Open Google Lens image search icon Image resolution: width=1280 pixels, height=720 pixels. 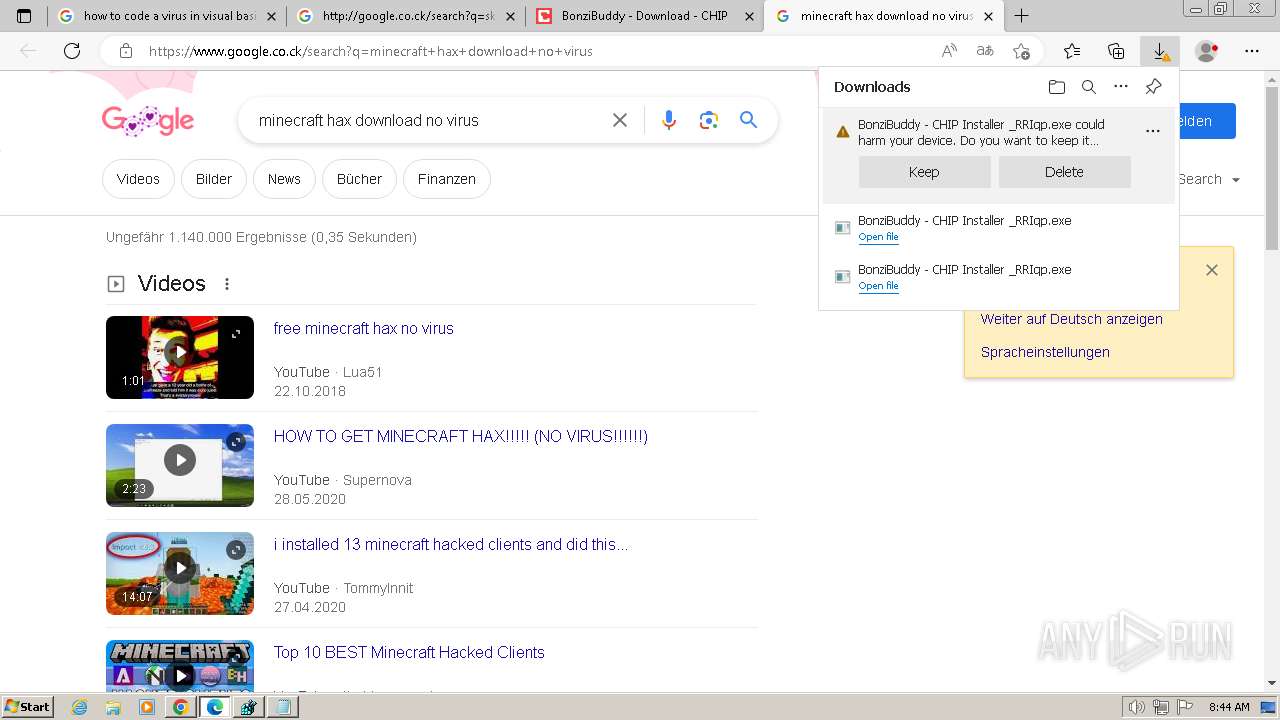[x=709, y=120]
